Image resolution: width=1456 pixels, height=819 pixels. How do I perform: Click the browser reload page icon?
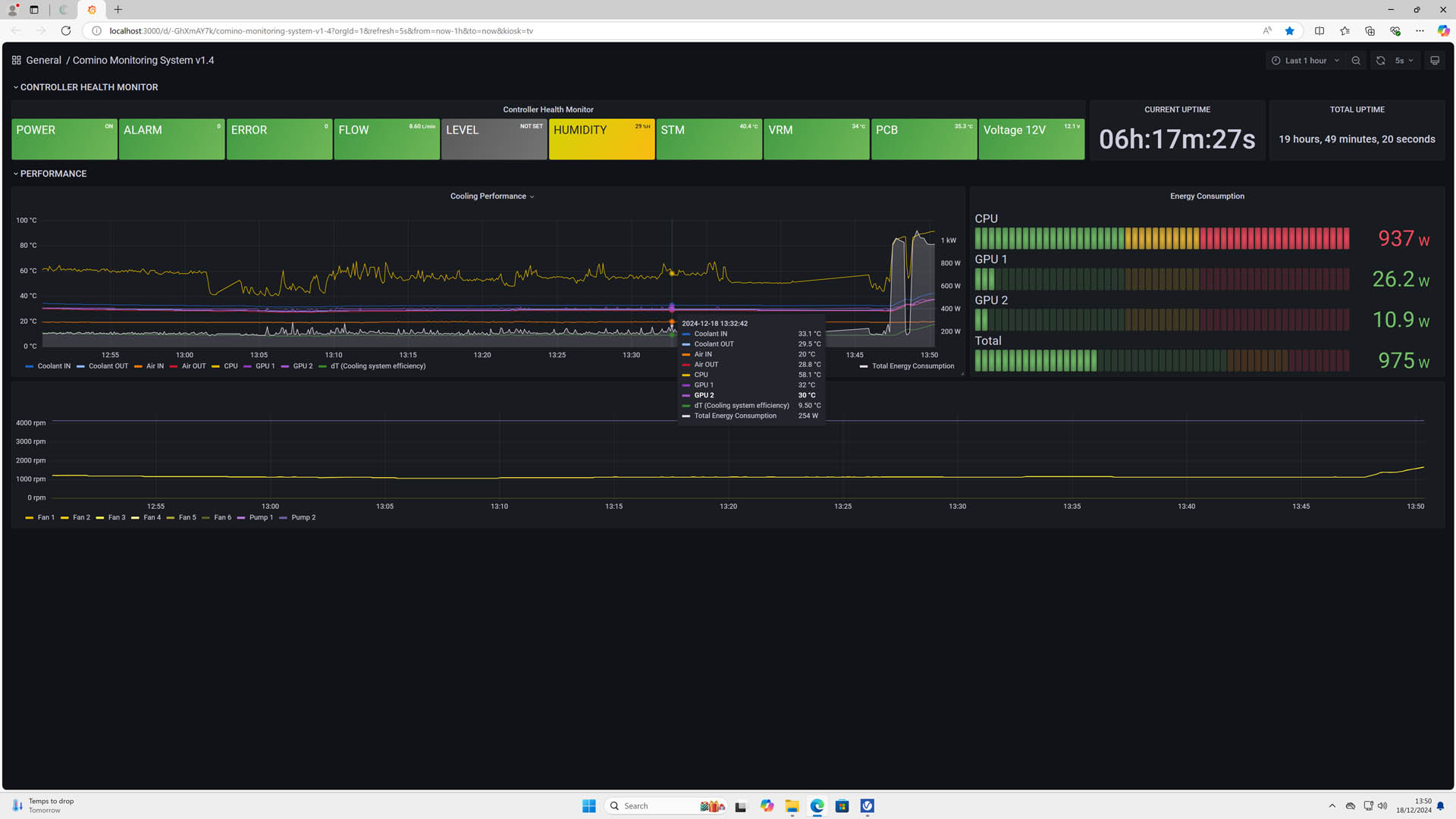[x=66, y=31]
